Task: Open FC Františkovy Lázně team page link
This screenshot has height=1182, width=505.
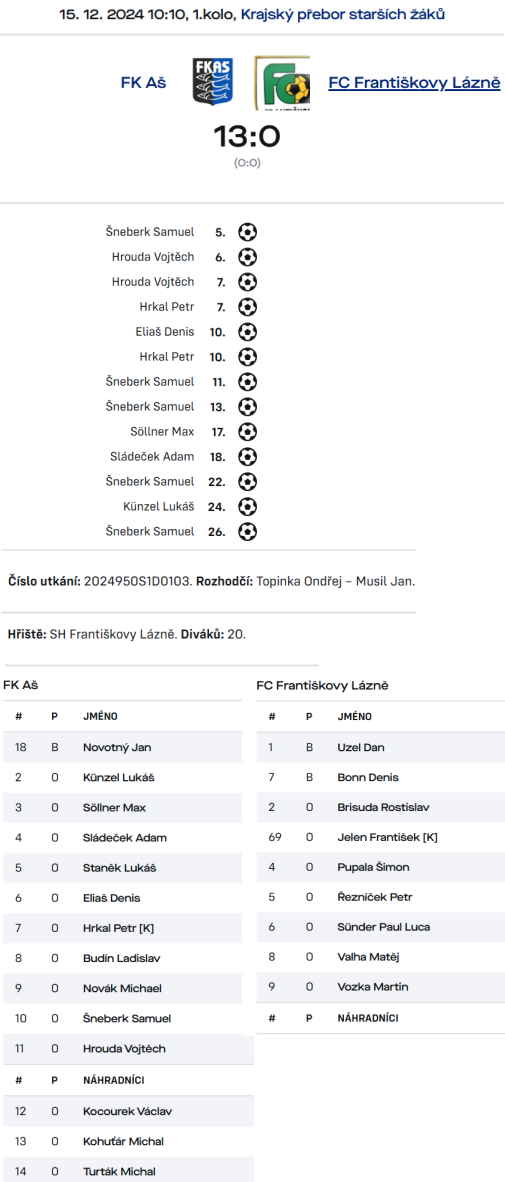Action: tap(415, 83)
